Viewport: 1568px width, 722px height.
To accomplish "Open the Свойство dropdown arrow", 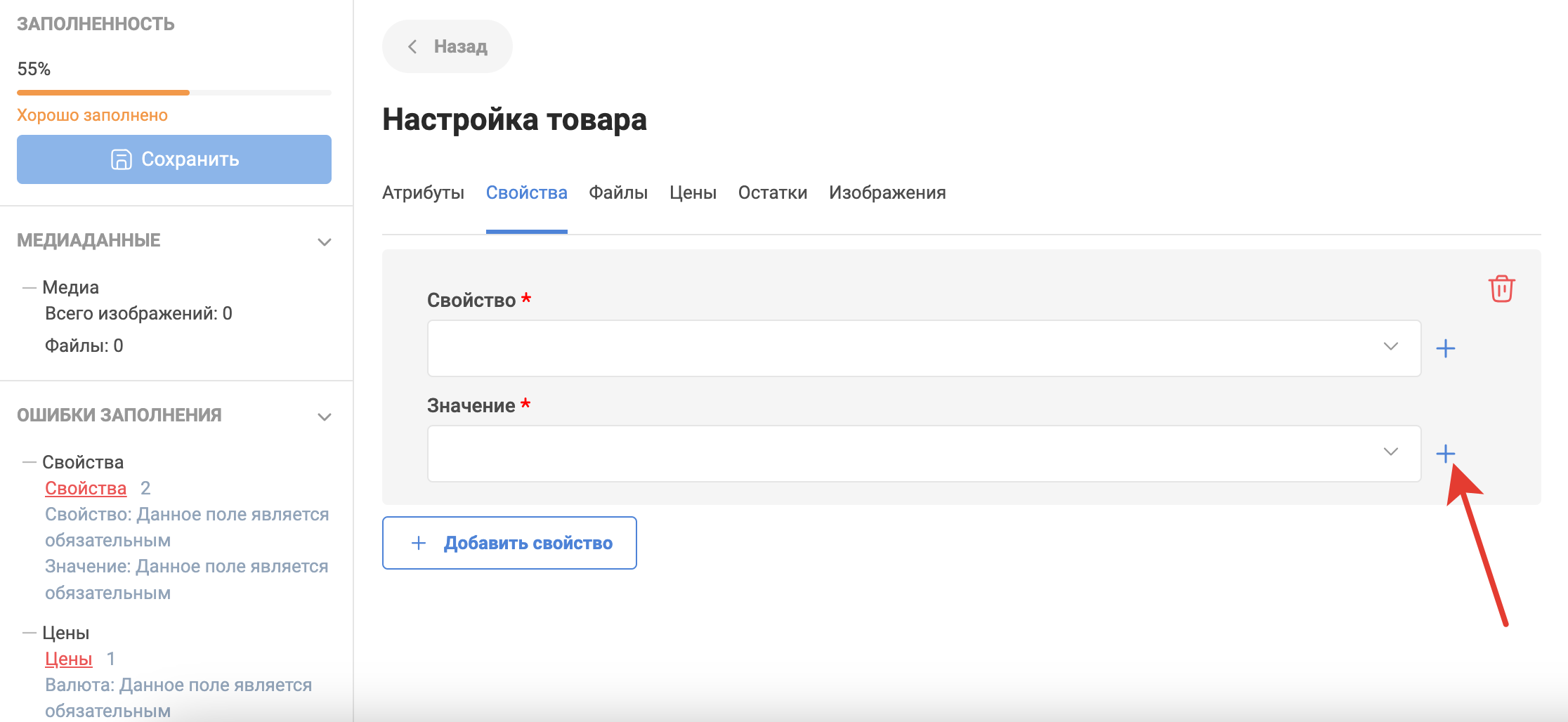I will (x=1390, y=347).
